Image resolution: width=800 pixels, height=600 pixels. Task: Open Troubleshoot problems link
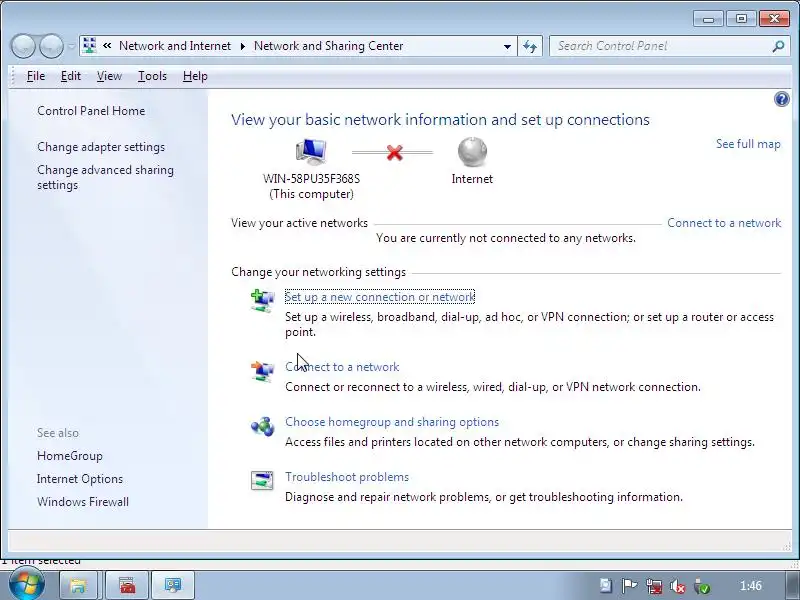click(x=347, y=477)
